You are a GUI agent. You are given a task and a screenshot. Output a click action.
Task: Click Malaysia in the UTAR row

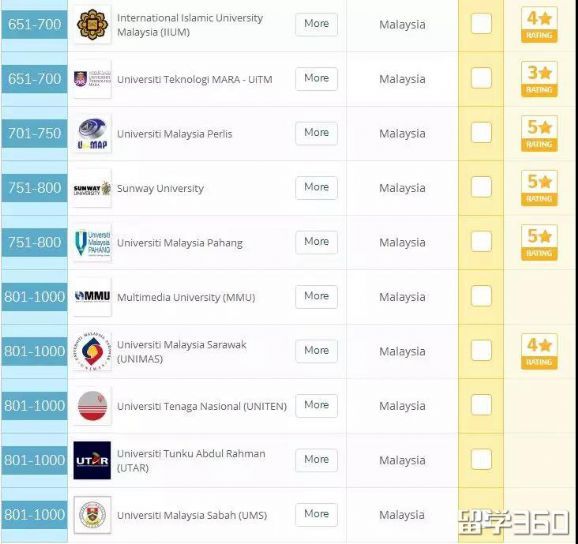(402, 461)
